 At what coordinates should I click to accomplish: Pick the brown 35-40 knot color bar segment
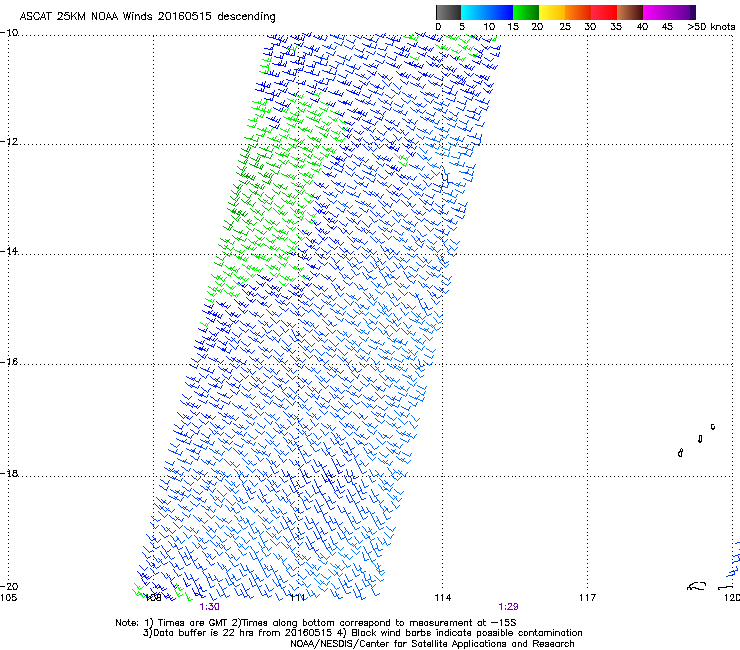pyautogui.click(x=630, y=12)
